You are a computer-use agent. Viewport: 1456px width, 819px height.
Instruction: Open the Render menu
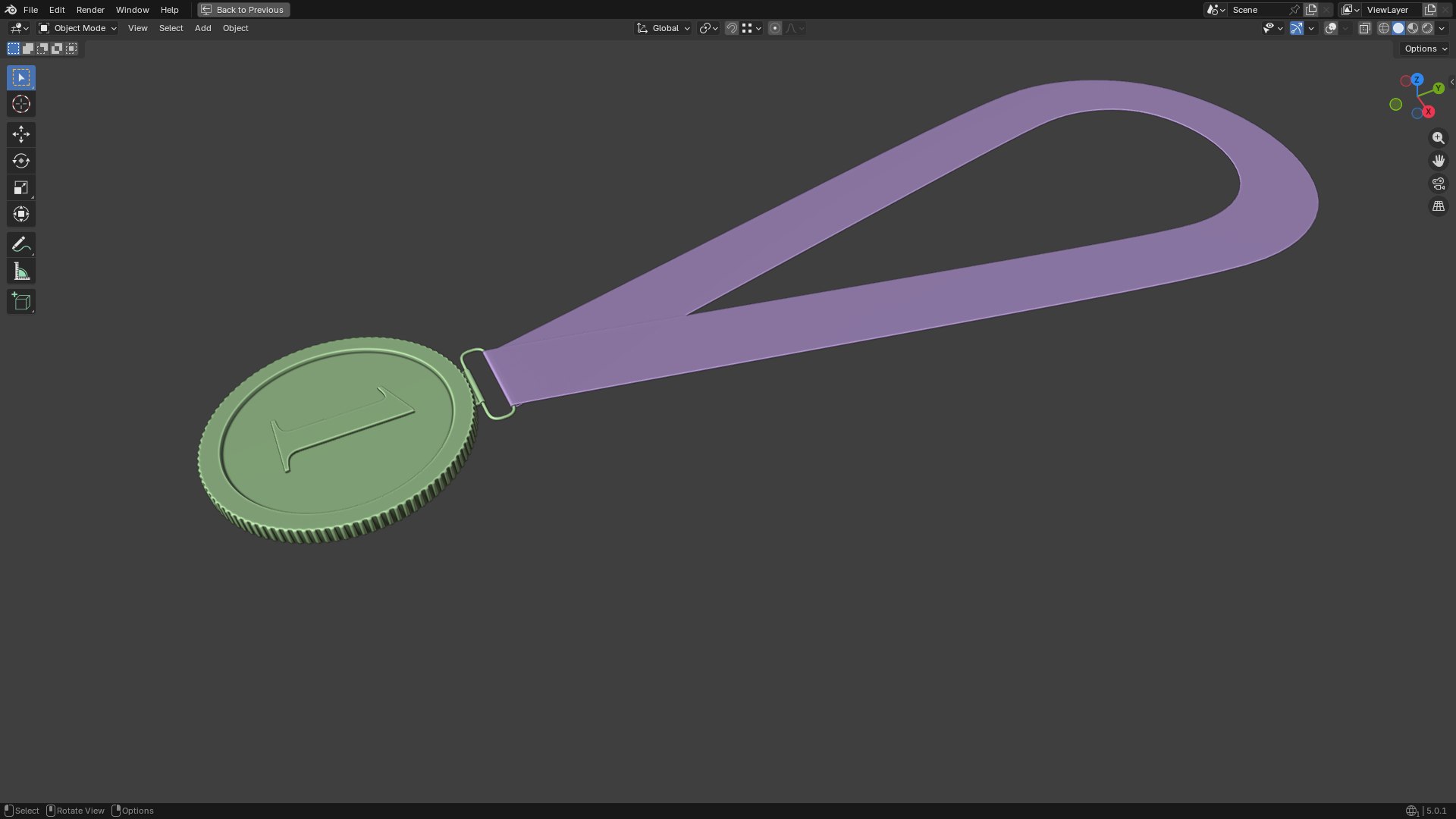pyautogui.click(x=90, y=10)
